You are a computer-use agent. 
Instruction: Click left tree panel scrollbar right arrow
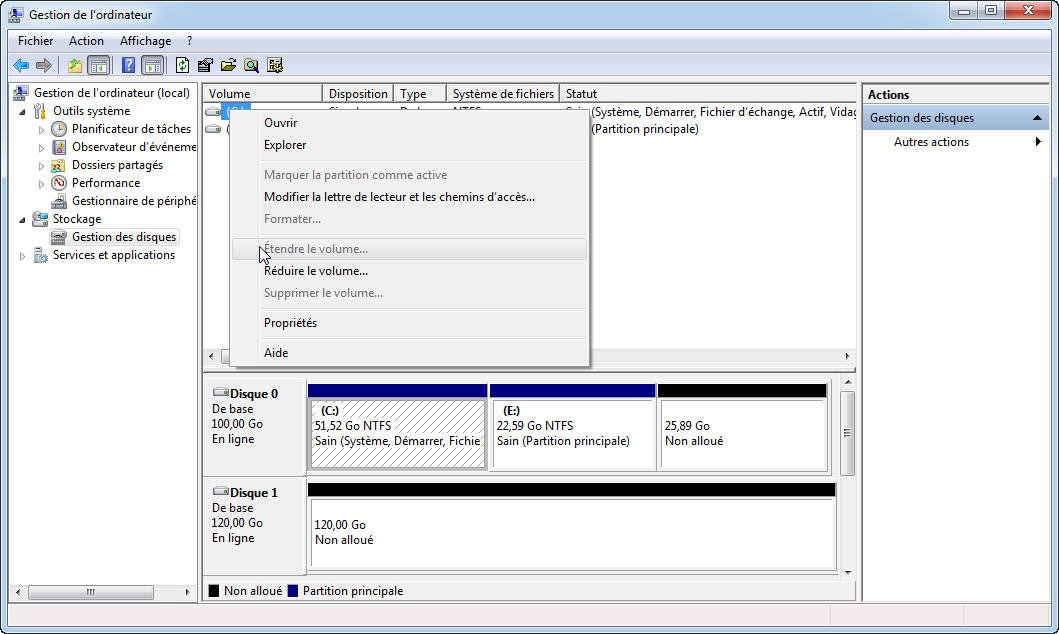click(187, 592)
